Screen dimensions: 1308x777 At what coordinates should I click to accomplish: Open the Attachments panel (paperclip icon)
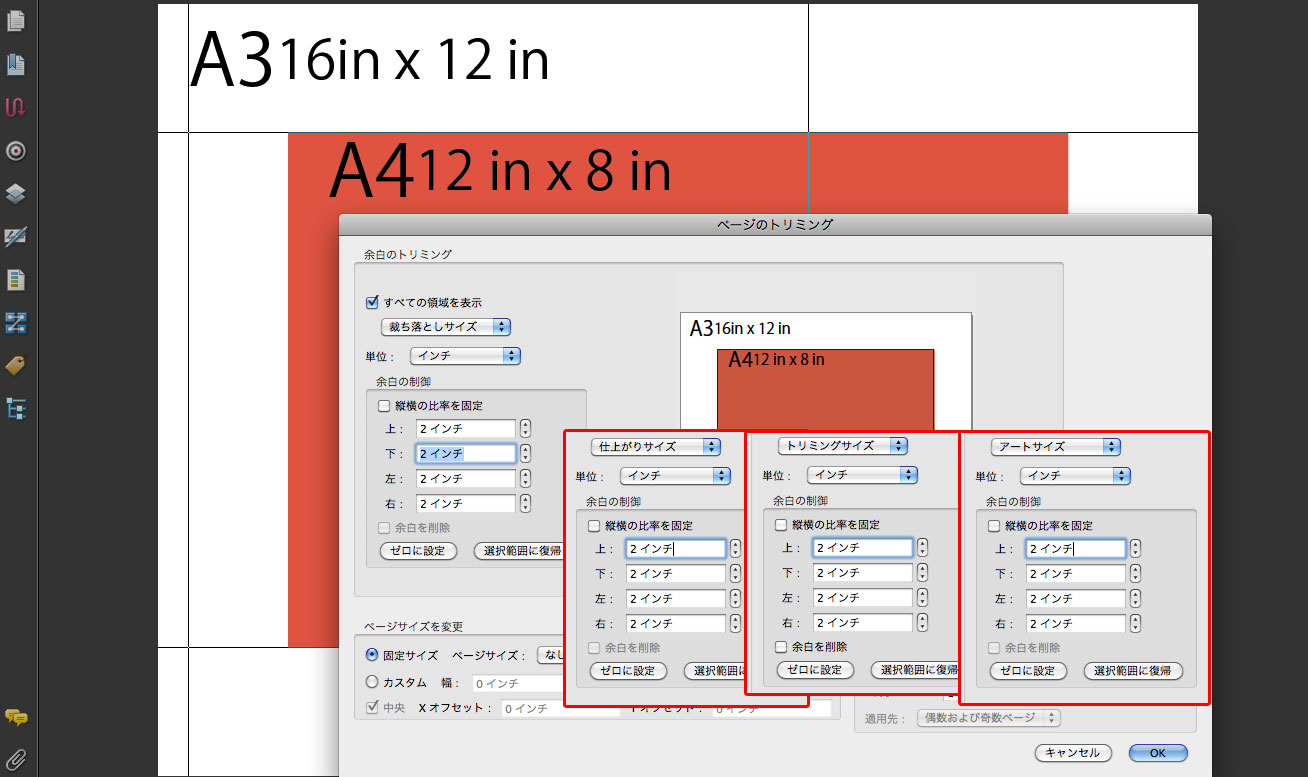click(16, 758)
